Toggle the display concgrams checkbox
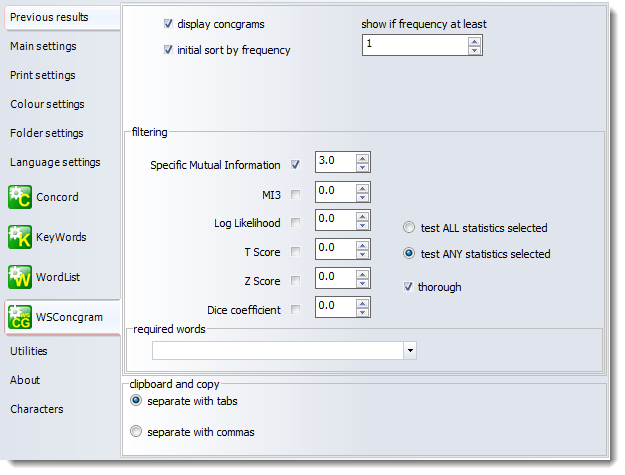 pyautogui.click(x=168, y=23)
